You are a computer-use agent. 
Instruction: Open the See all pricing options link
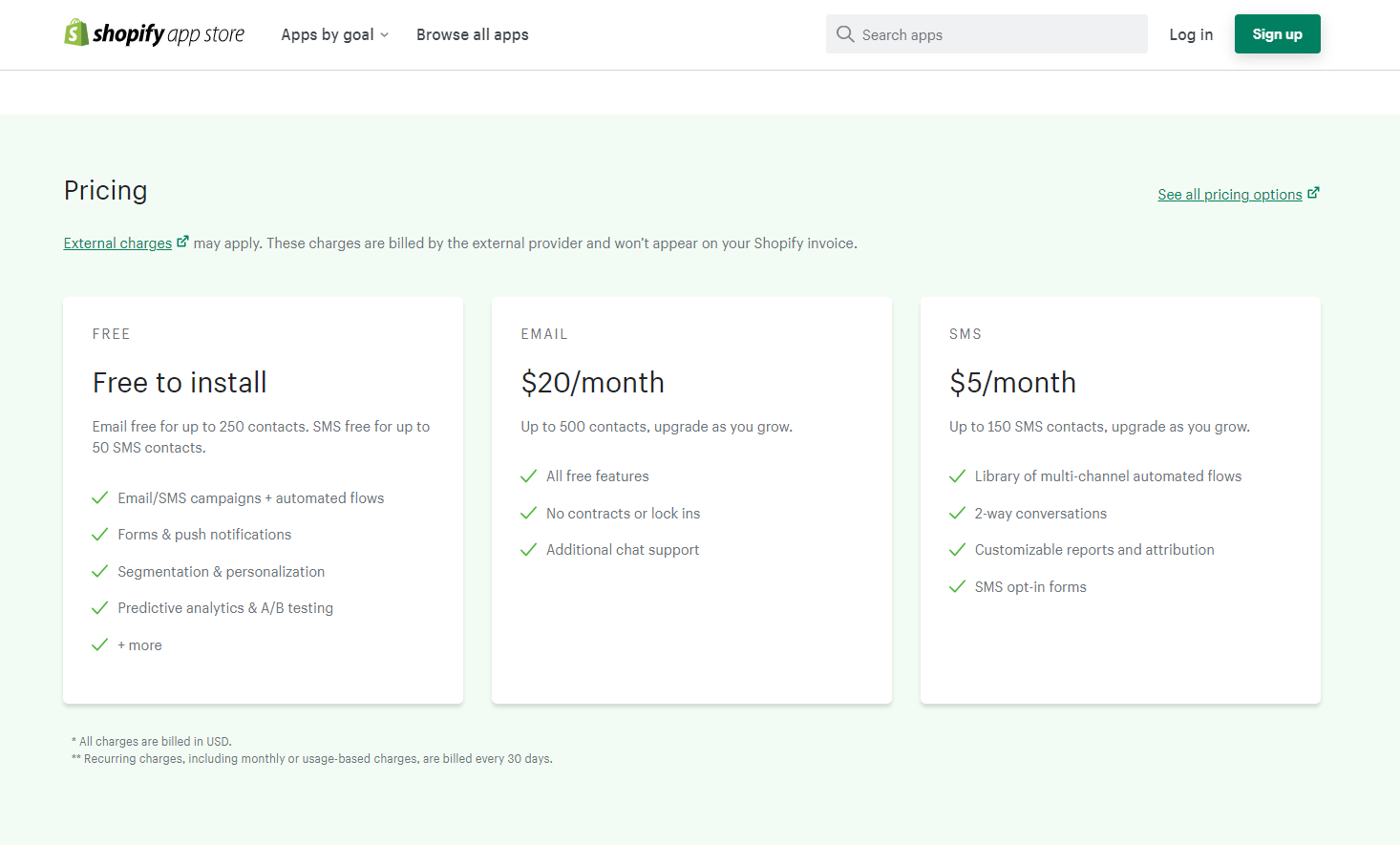click(x=1229, y=195)
